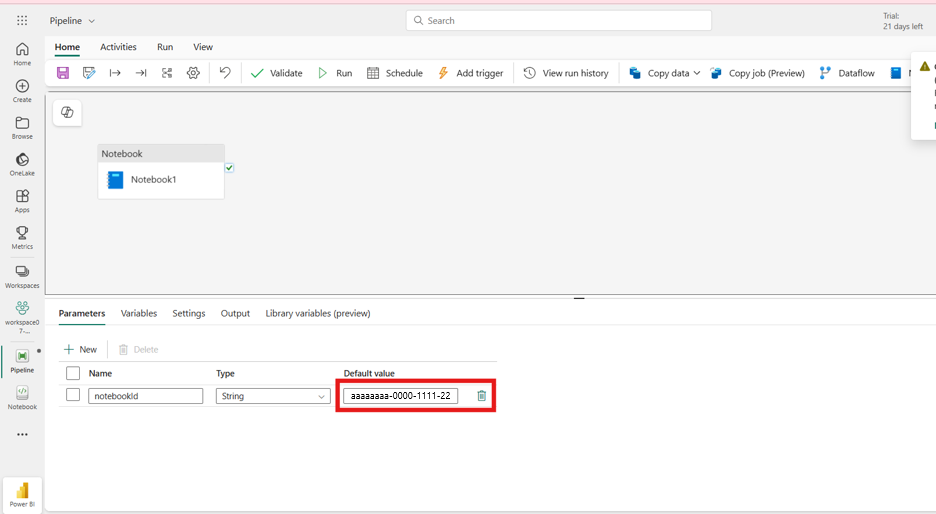Open pipeline settings gear icon
This screenshot has width=936, height=514.
click(193, 73)
